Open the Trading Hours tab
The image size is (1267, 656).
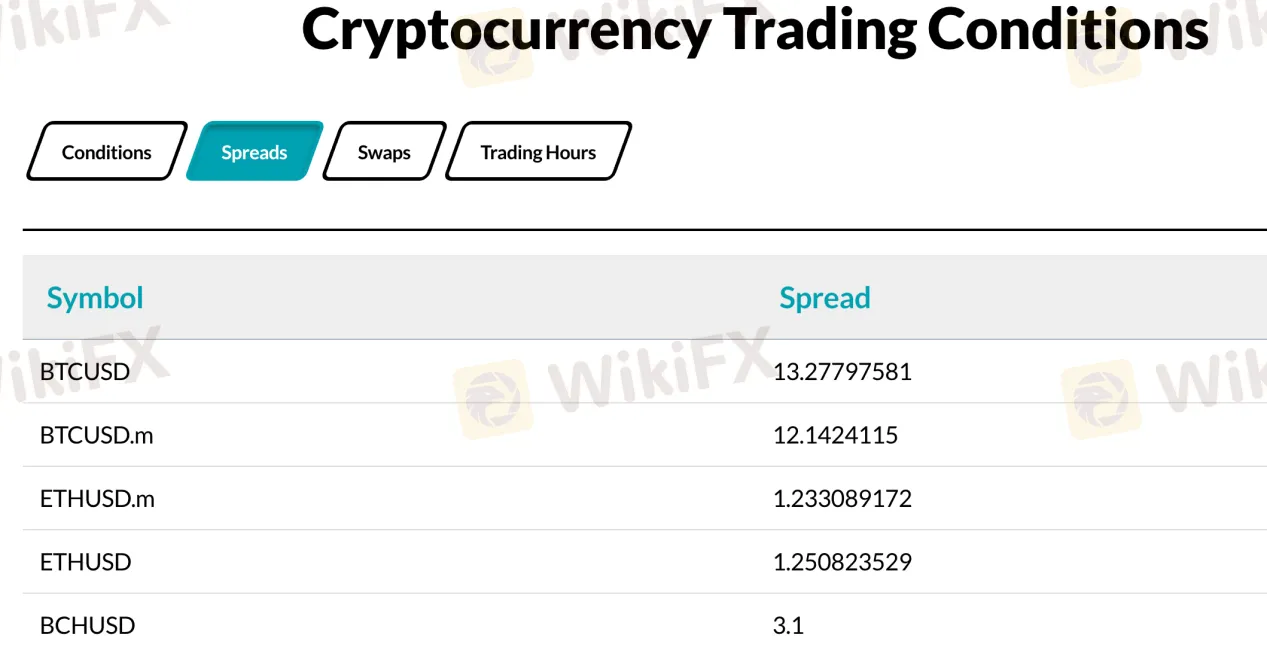(538, 152)
